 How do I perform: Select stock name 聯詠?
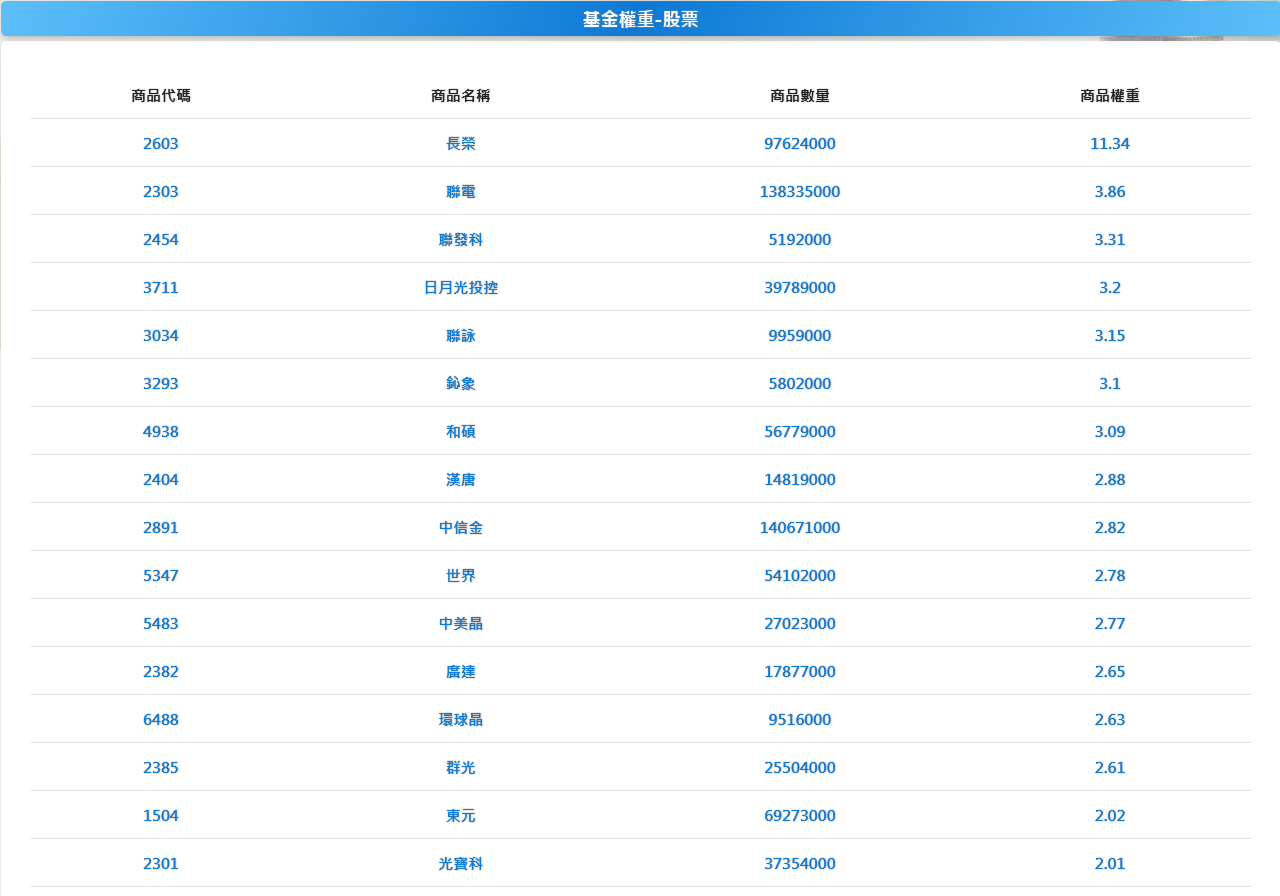(x=461, y=336)
